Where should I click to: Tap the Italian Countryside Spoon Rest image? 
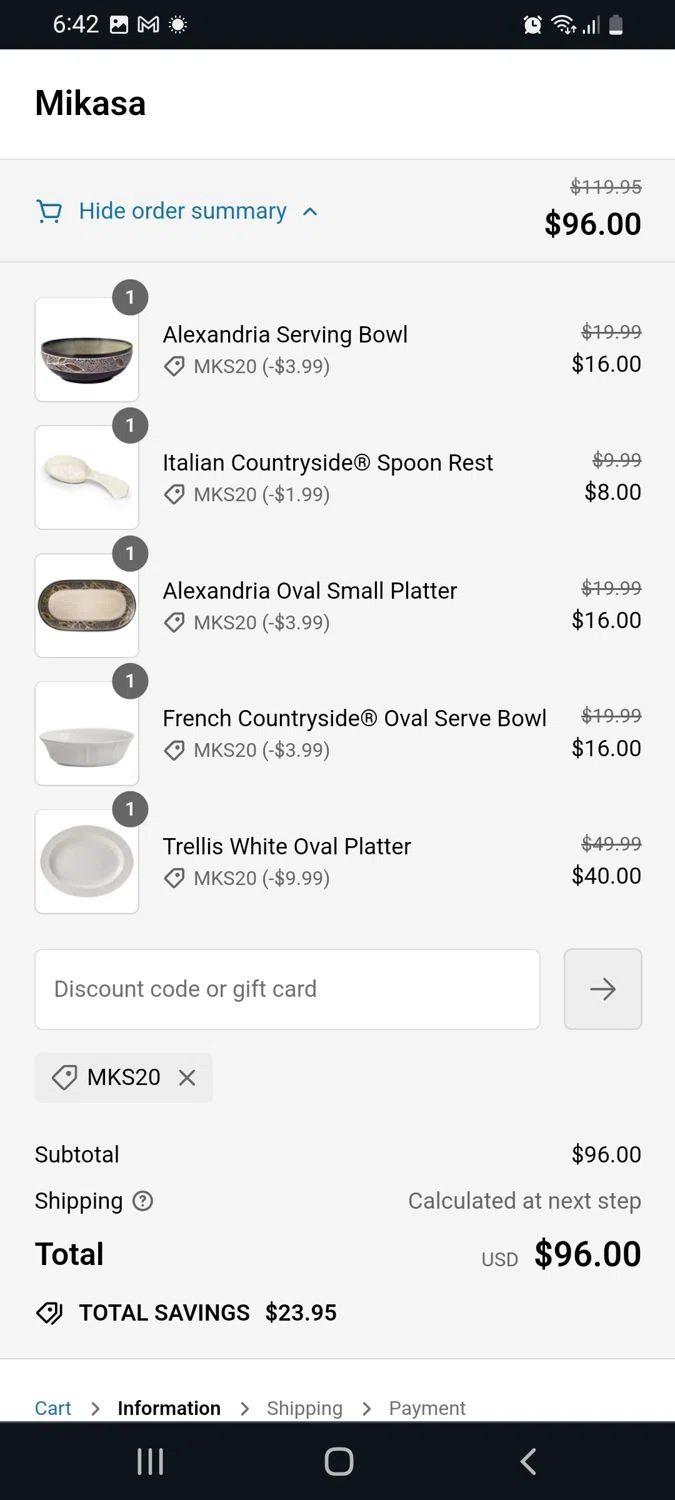(x=87, y=478)
